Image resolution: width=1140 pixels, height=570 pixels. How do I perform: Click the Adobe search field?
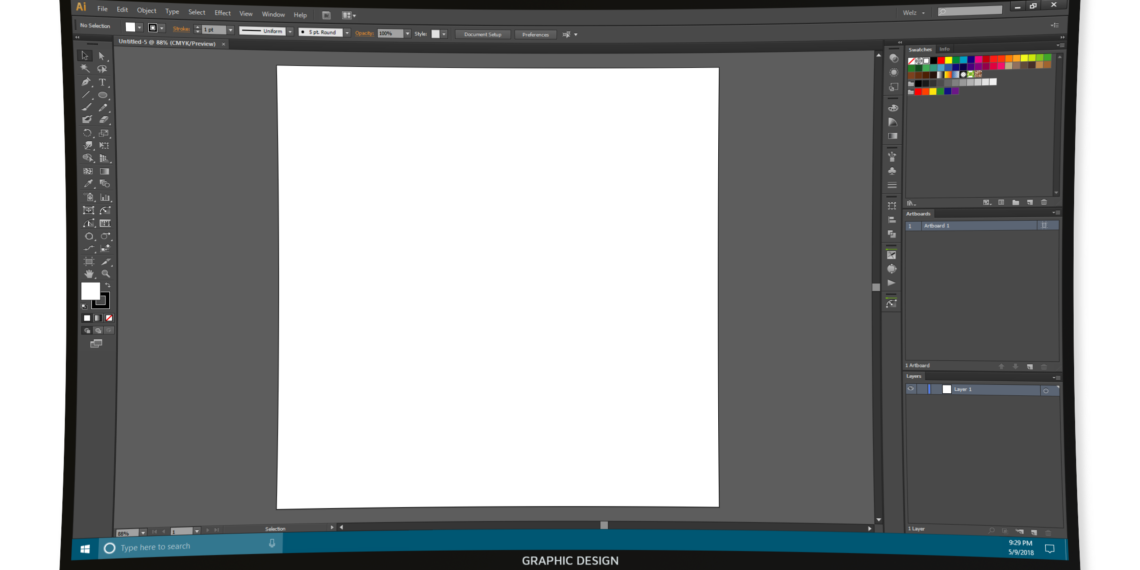(x=970, y=11)
